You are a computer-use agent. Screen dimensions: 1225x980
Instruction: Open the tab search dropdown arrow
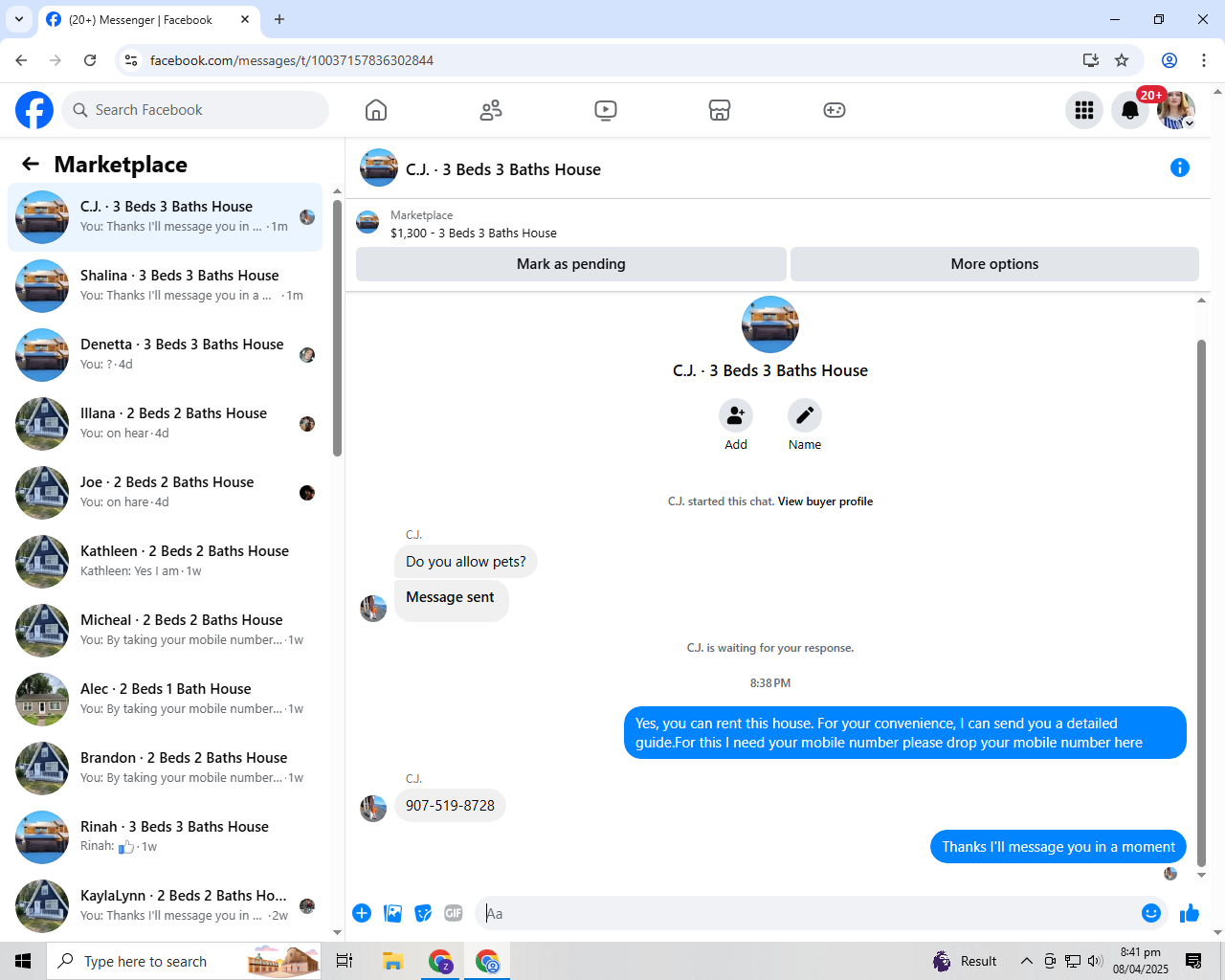[19, 19]
